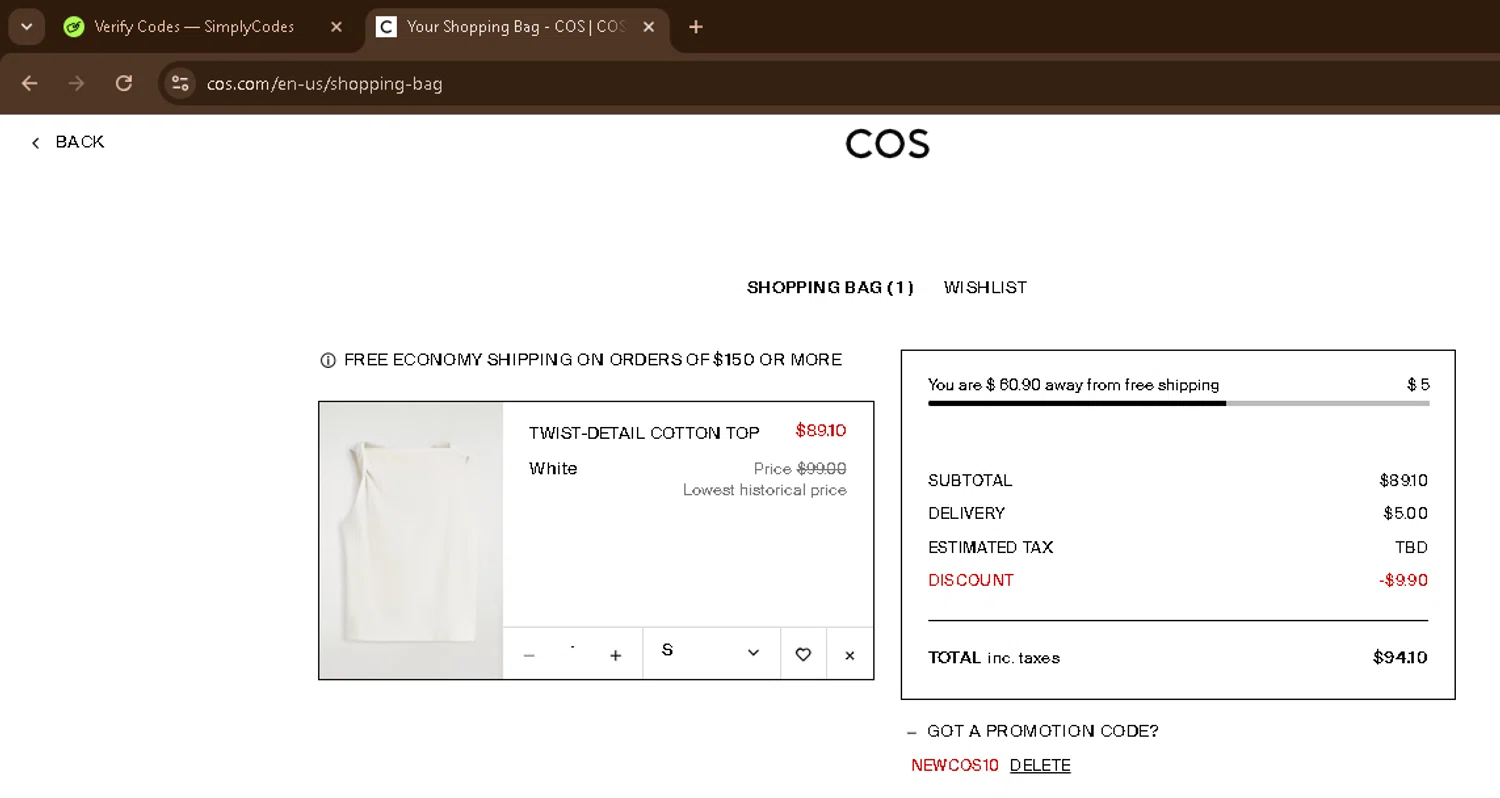
Task: Click Lowest historical price text
Action: pyautogui.click(x=765, y=490)
